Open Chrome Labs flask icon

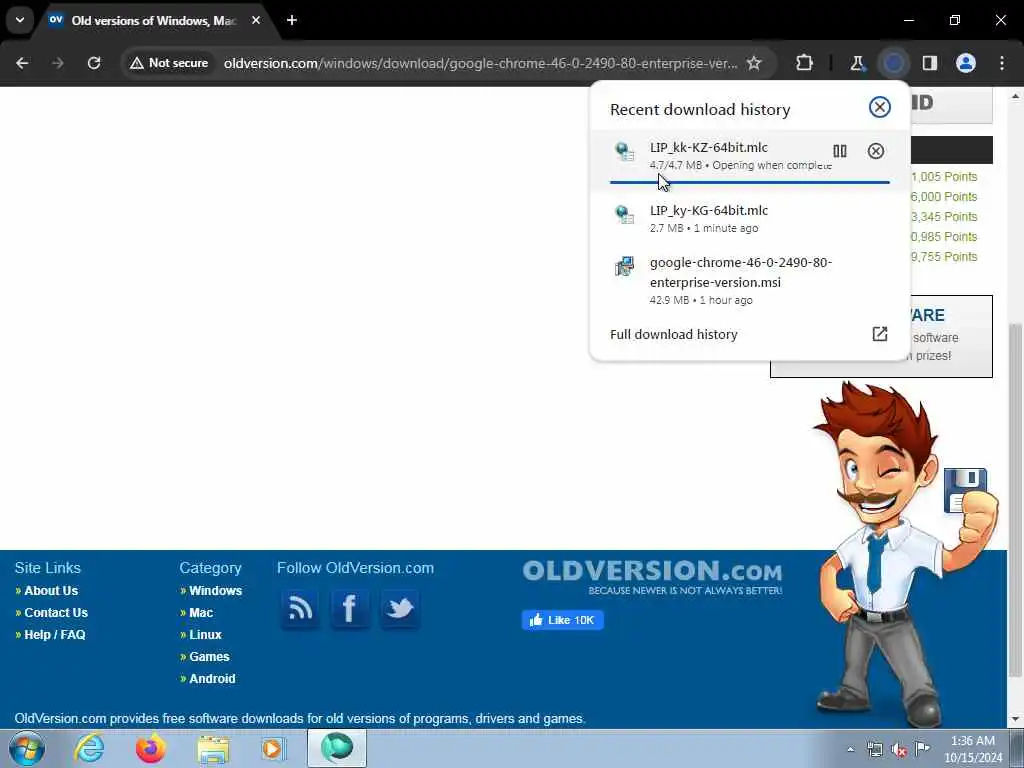click(x=857, y=63)
